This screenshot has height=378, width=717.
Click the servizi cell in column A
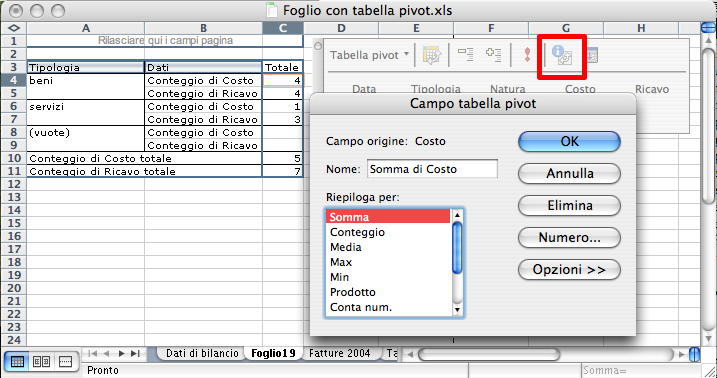tap(86, 106)
